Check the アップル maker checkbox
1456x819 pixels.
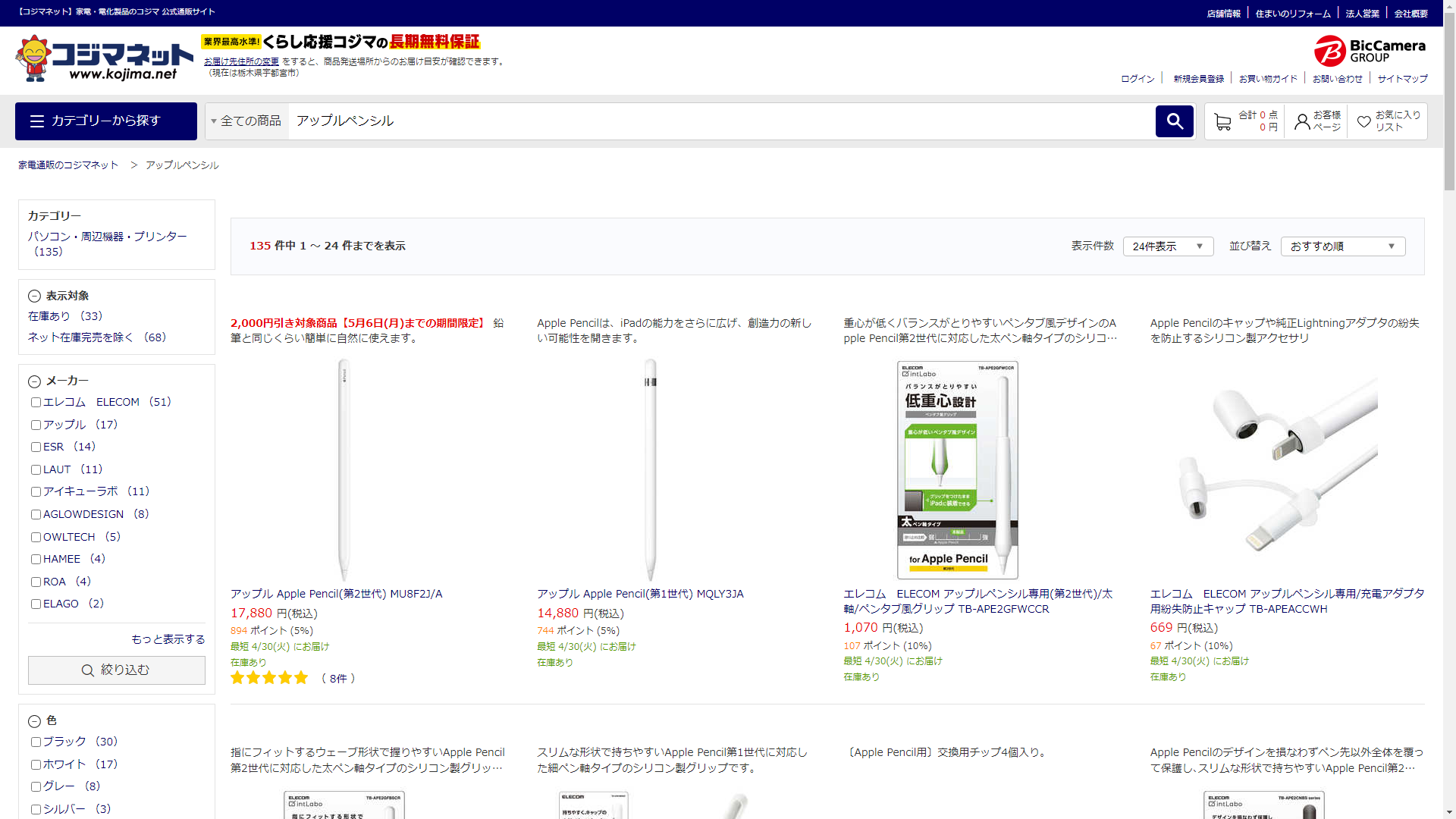click(x=36, y=425)
